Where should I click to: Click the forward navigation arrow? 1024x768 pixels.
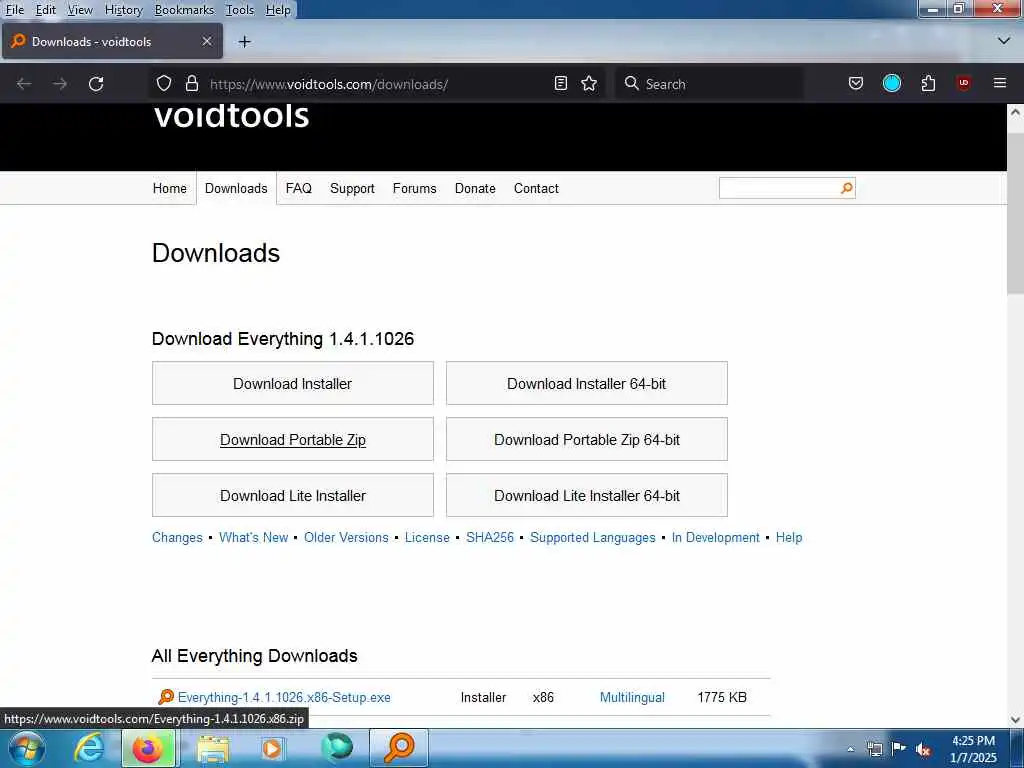59,84
